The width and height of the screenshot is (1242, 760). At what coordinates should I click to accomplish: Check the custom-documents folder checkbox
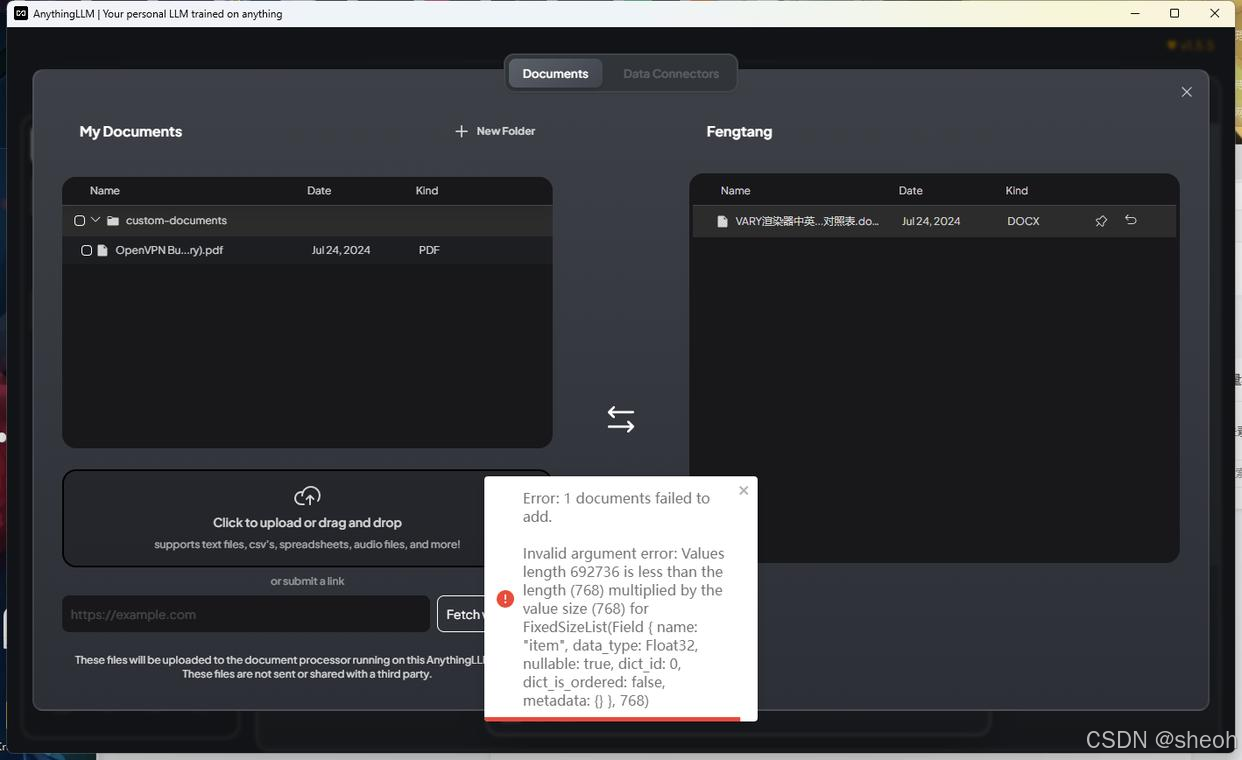80,220
